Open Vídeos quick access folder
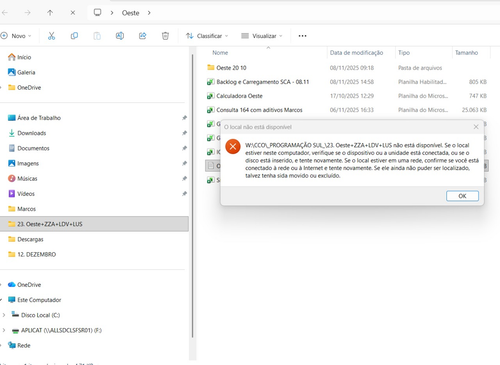This screenshot has height=365, width=500. (21, 194)
